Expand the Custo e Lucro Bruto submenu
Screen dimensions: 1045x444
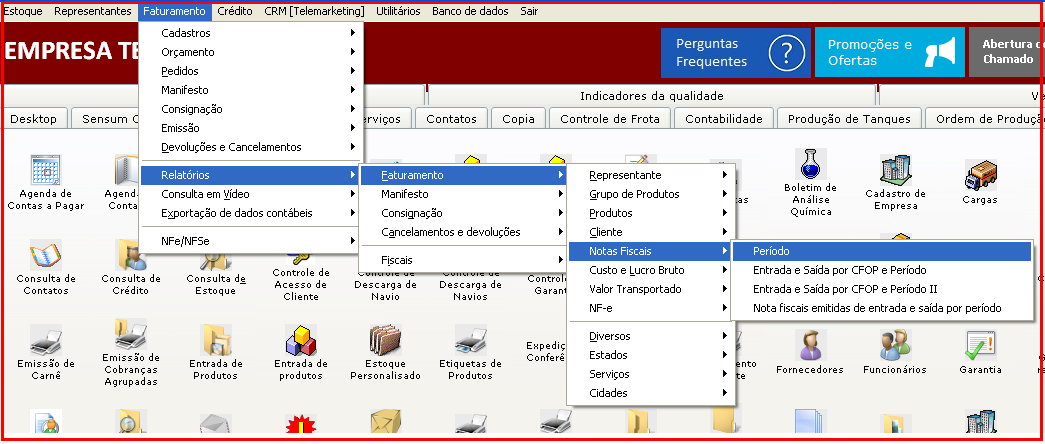(x=651, y=270)
